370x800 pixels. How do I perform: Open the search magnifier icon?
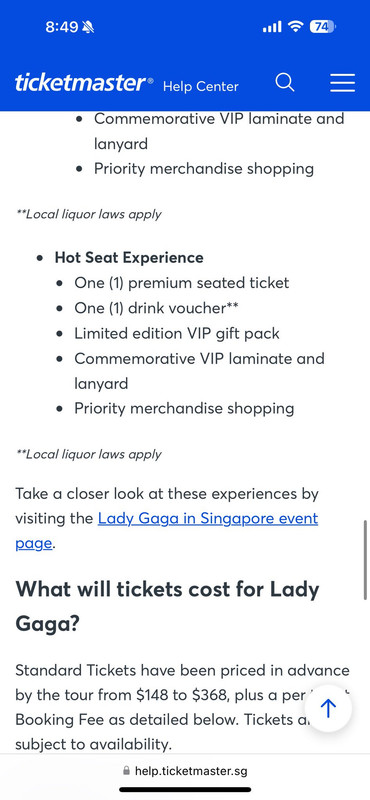[285, 83]
